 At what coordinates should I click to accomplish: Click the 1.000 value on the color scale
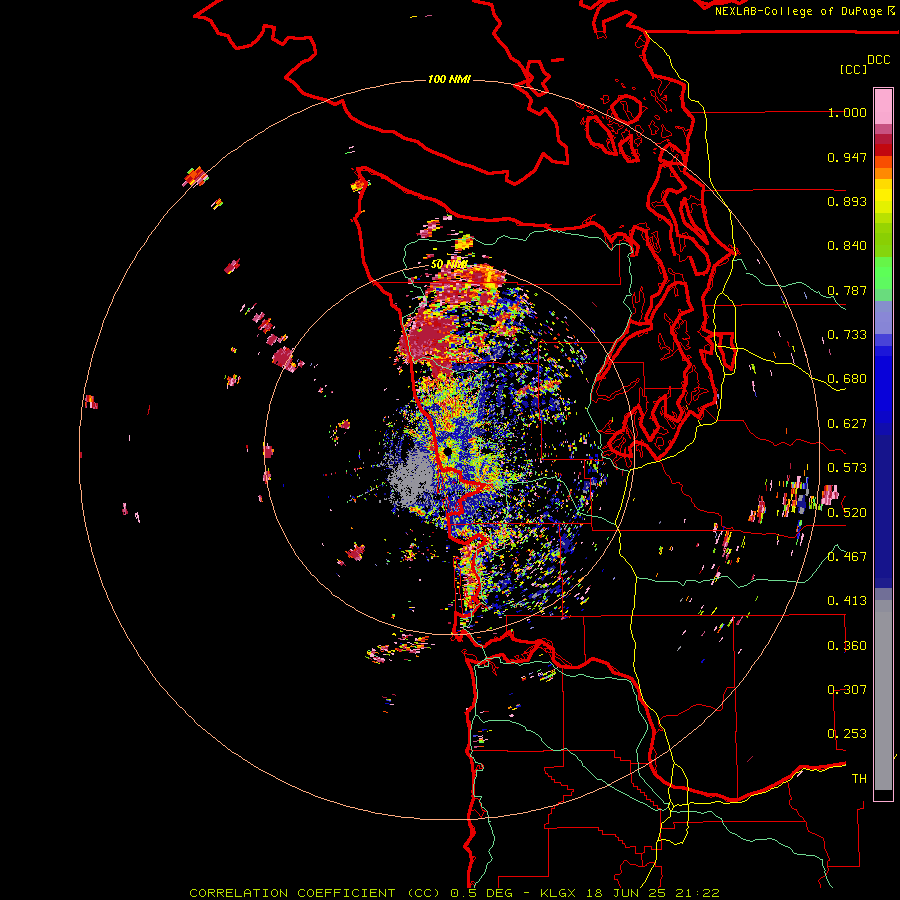(847, 112)
